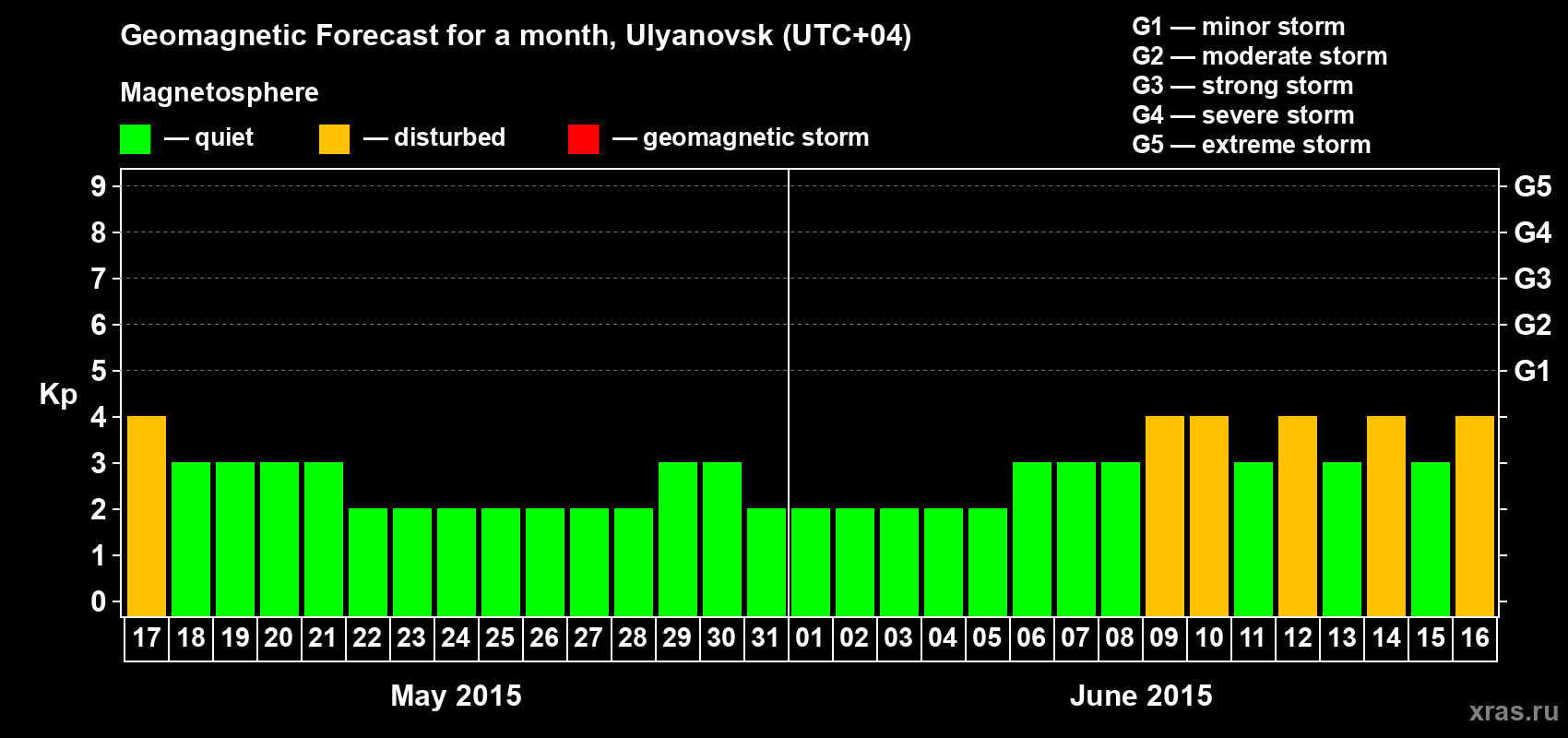
Task: Click the bar for May 31
Action: 766,562
